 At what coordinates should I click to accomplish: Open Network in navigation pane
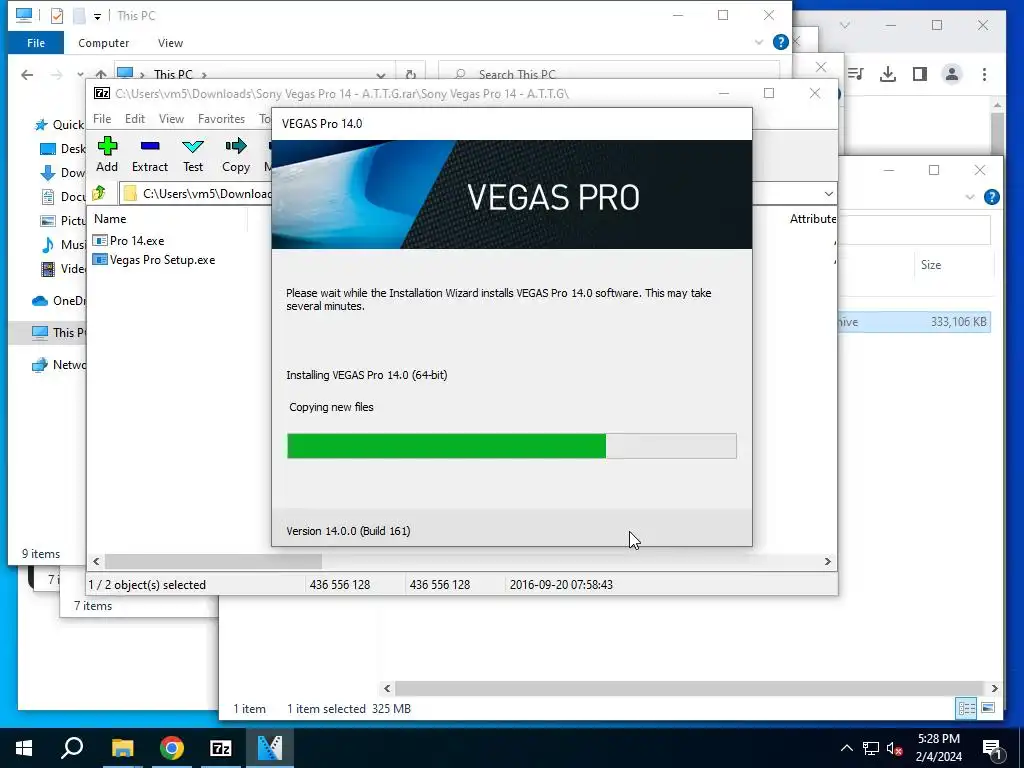point(59,364)
